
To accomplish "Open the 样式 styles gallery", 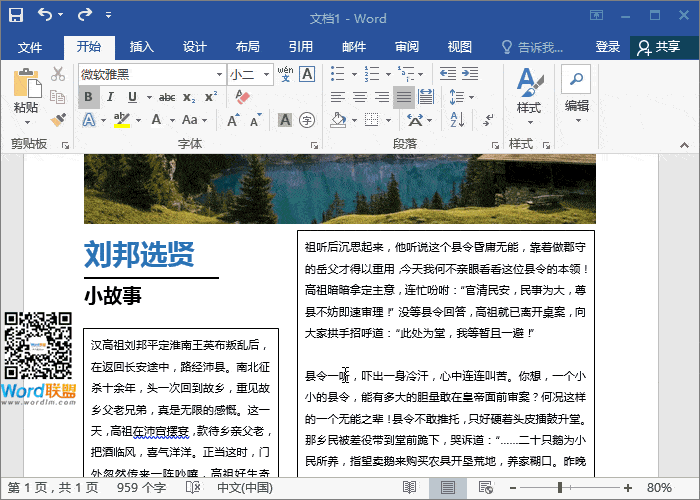I will coord(529,96).
